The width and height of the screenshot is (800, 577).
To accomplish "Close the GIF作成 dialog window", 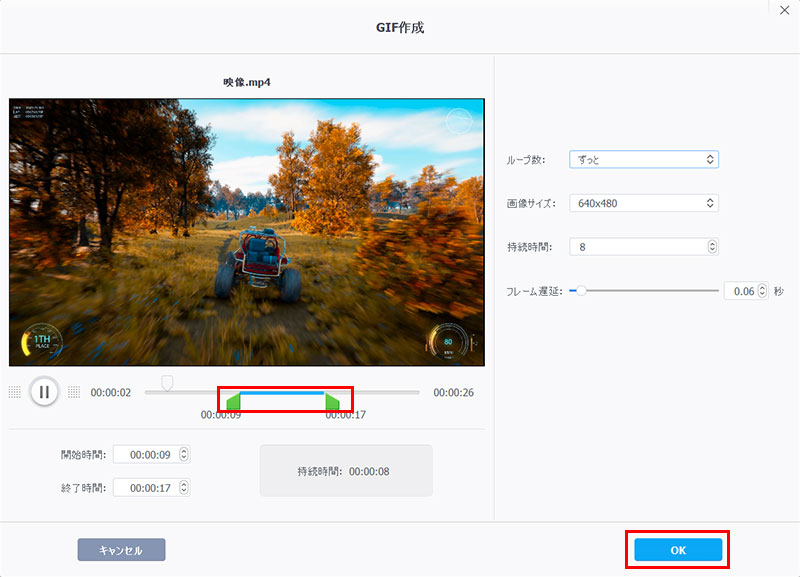I will [x=785, y=10].
